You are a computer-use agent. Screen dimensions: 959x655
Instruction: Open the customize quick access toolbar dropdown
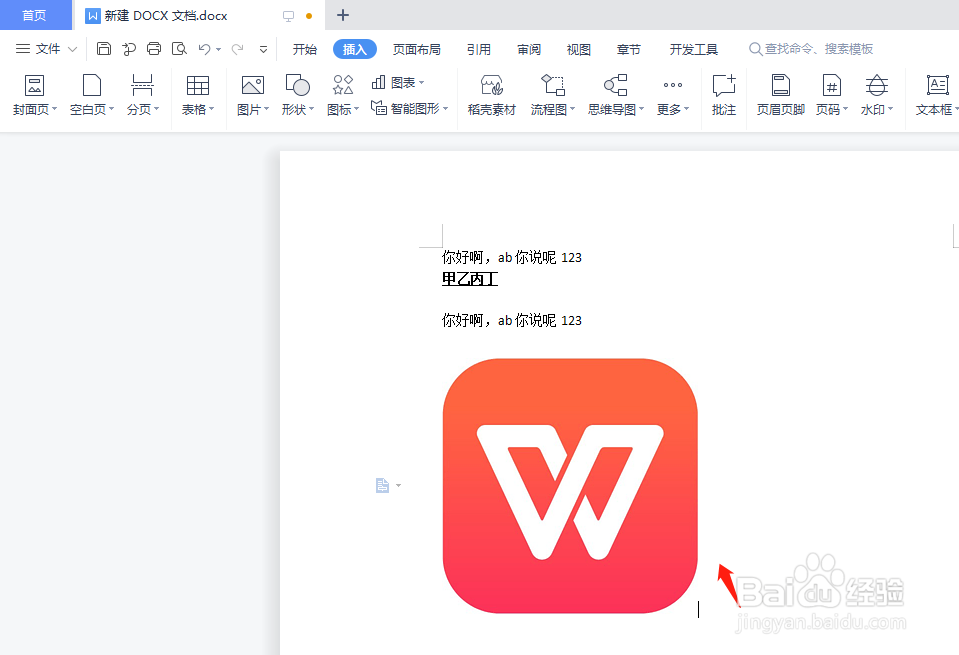coord(264,50)
